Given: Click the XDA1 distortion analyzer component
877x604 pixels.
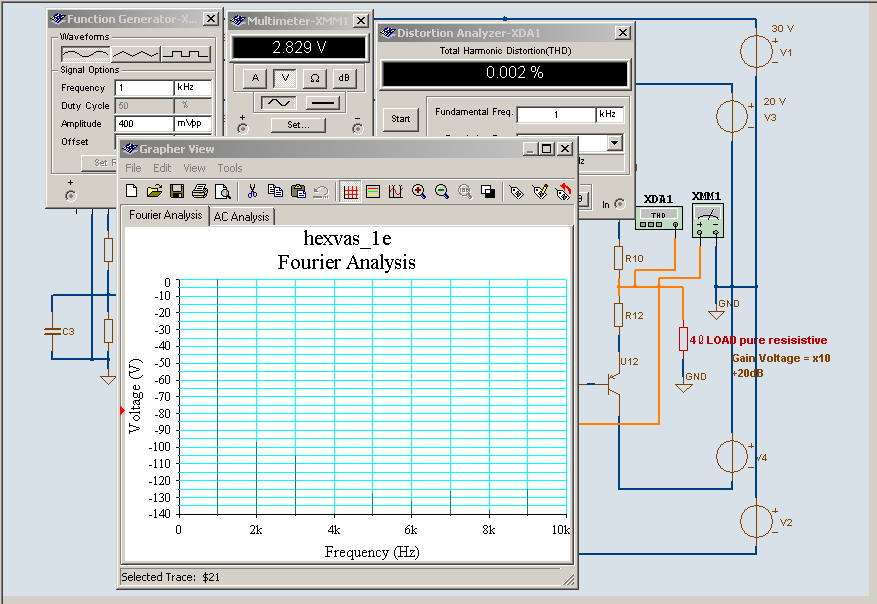Looking at the screenshot, I should point(659,218).
